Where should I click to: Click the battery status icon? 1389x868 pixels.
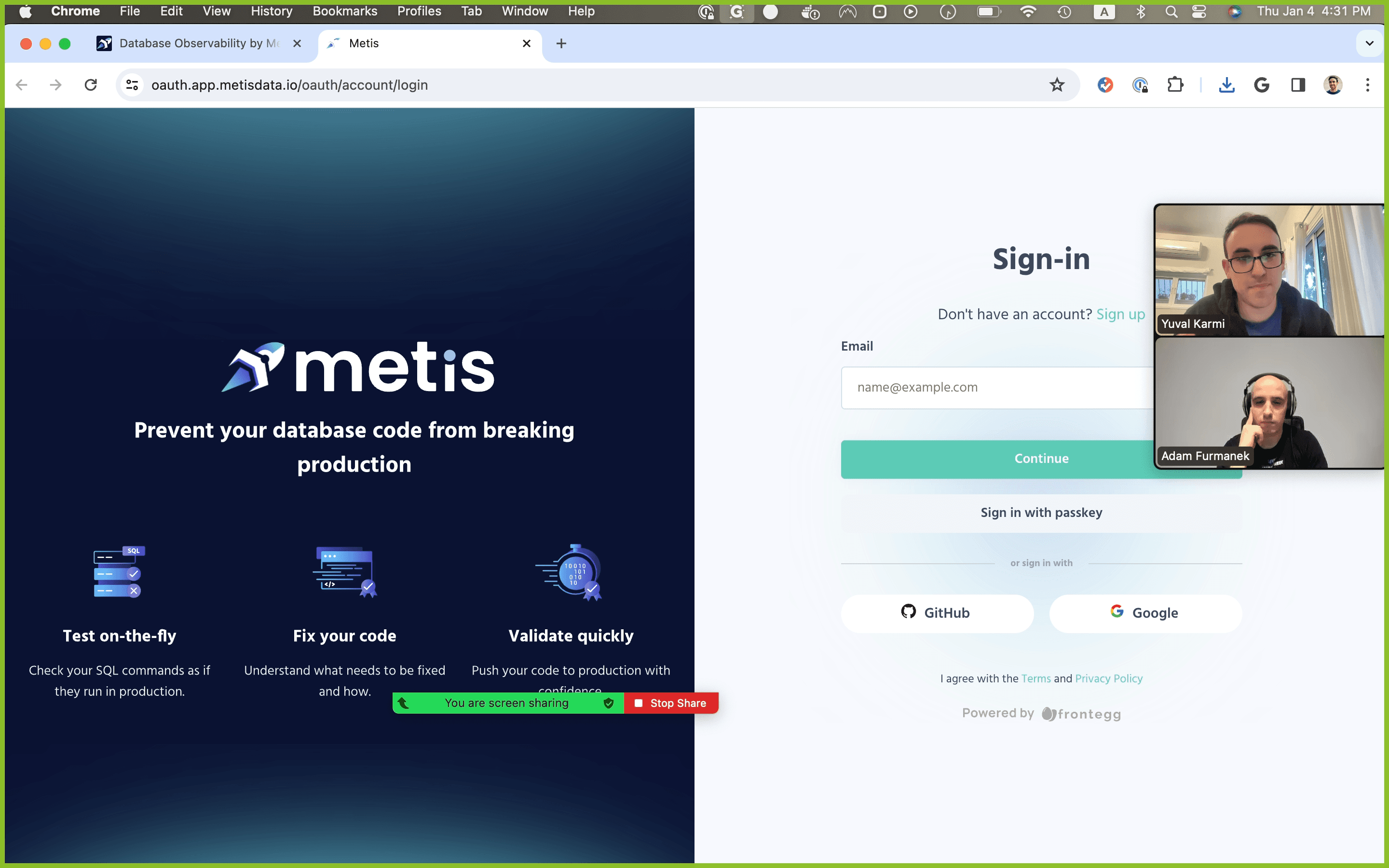click(x=989, y=12)
